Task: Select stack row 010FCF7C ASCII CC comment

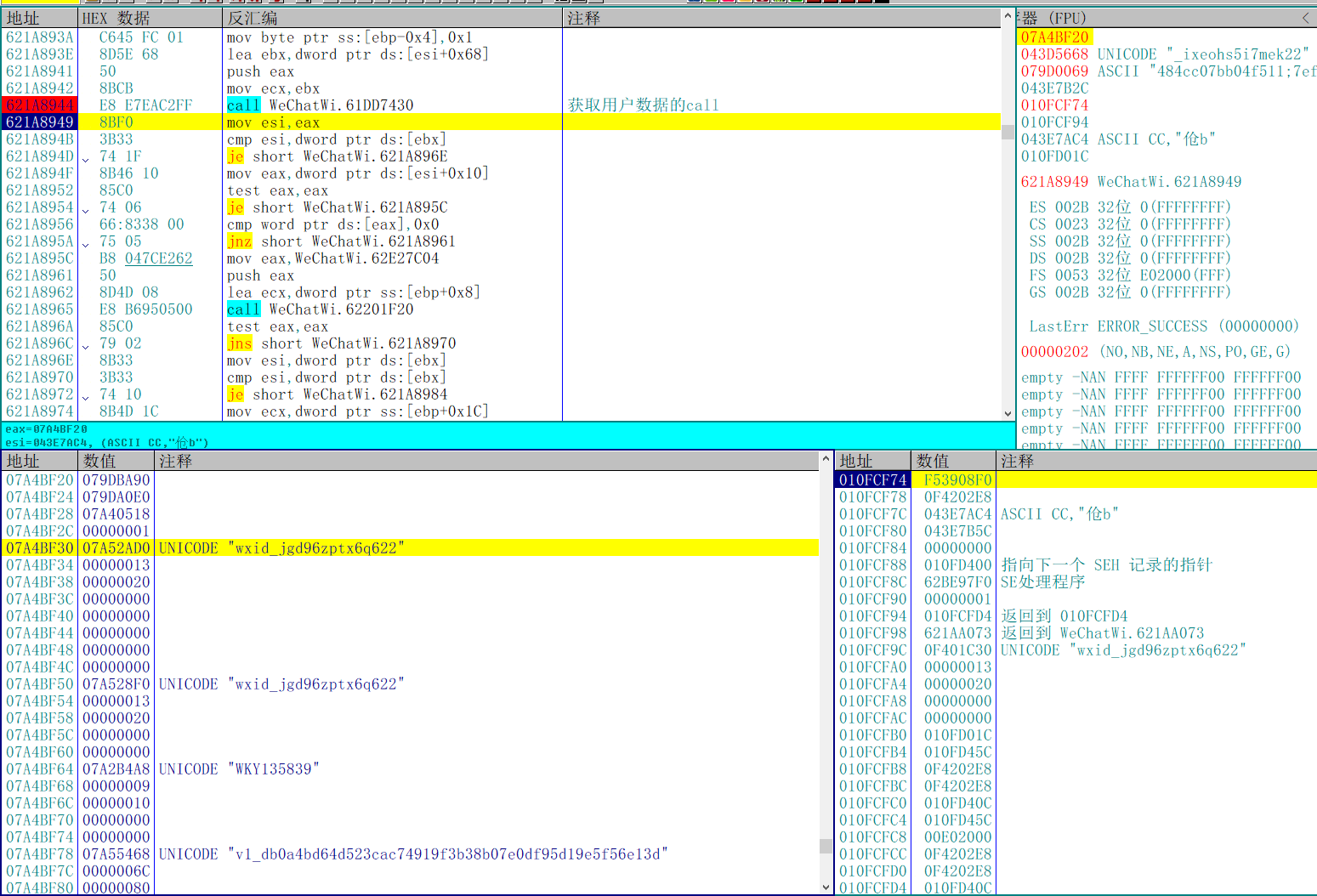Action: tap(1059, 514)
